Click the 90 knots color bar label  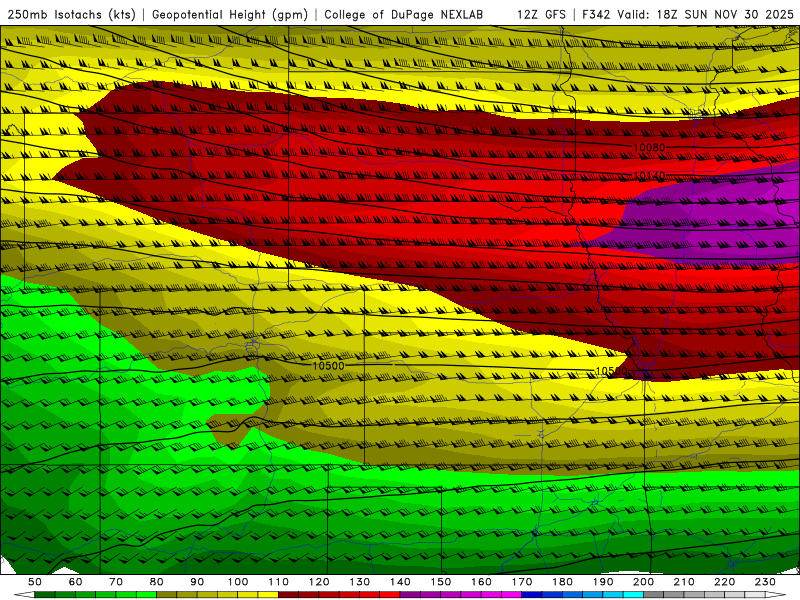point(197,582)
